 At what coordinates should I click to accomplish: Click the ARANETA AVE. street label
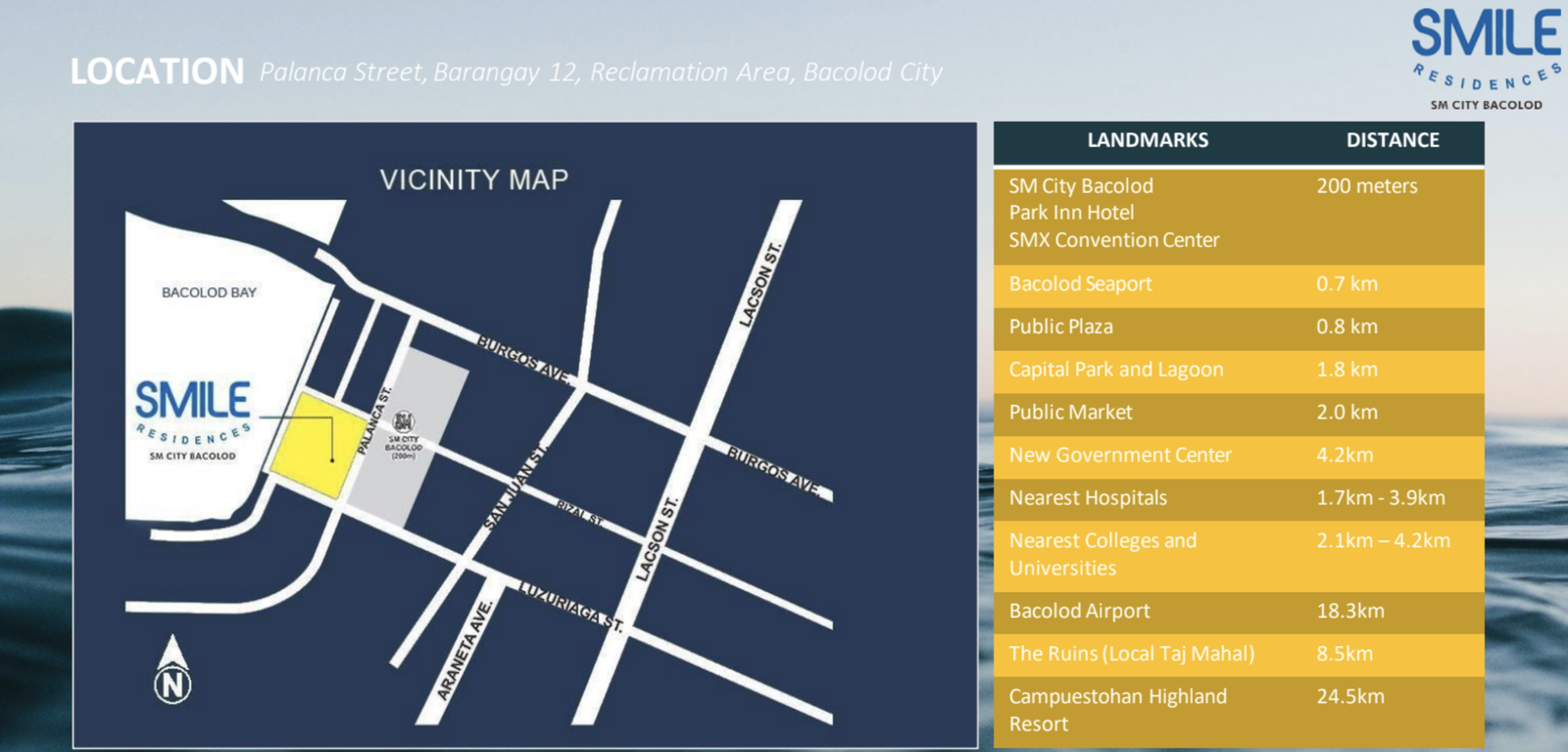[465, 650]
